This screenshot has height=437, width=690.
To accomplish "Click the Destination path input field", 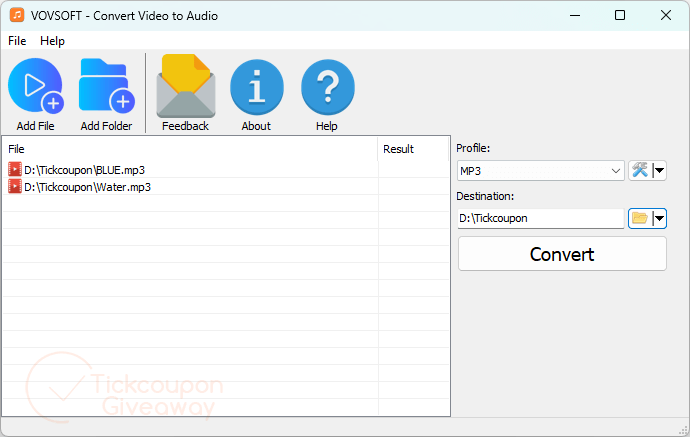I will coord(540,218).
